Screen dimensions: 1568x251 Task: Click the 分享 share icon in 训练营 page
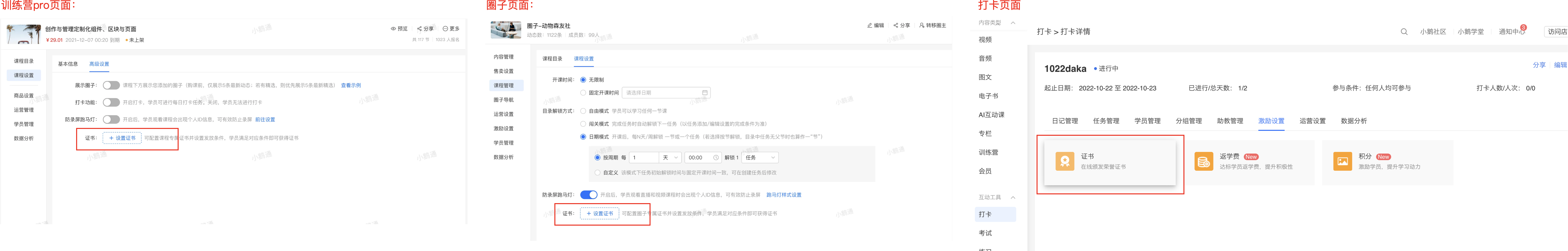(419, 29)
